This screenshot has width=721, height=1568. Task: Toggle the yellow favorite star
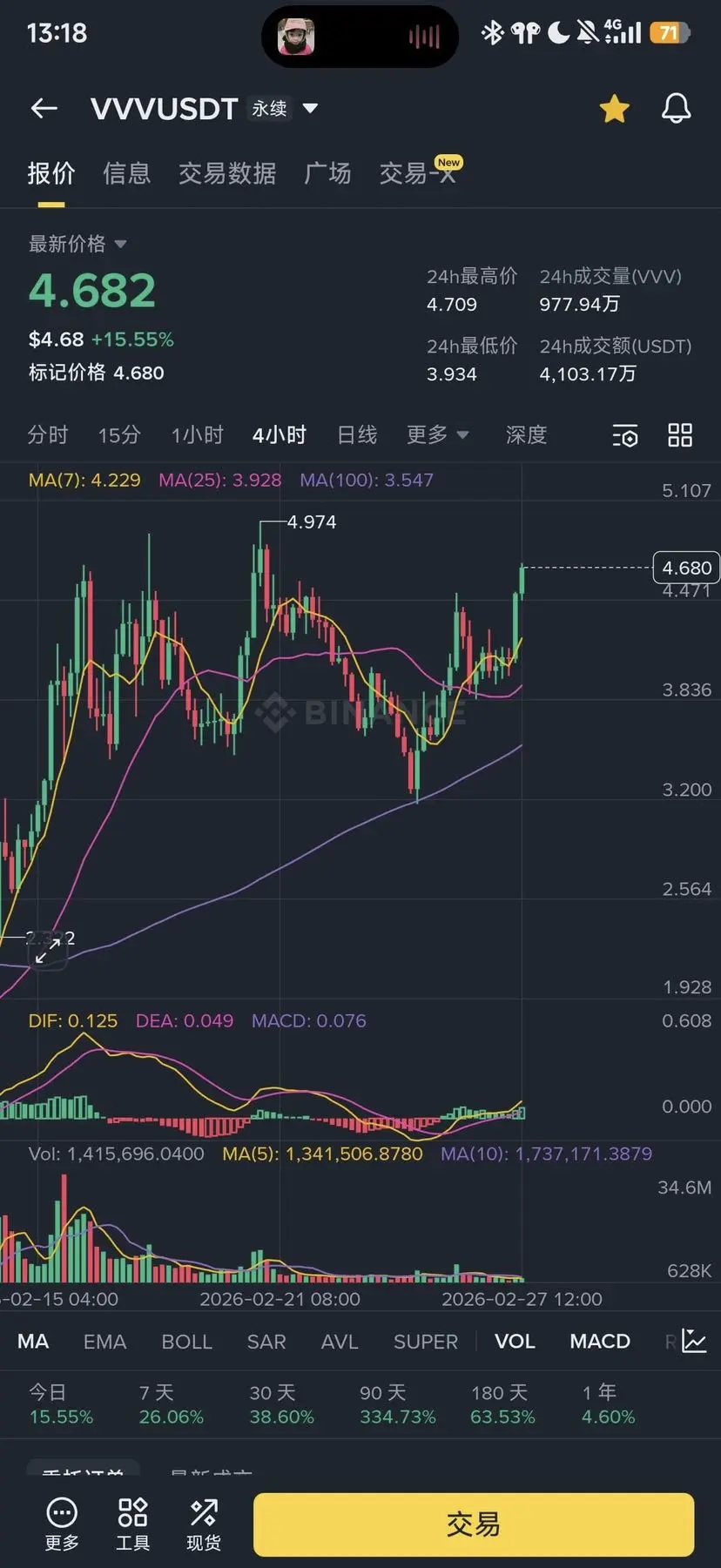[x=614, y=109]
